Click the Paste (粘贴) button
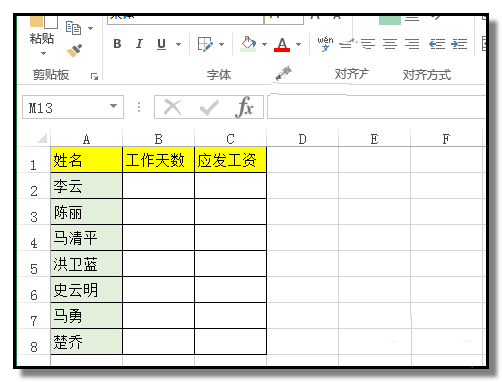Viewport: 502px width, 382px height. 42,31
